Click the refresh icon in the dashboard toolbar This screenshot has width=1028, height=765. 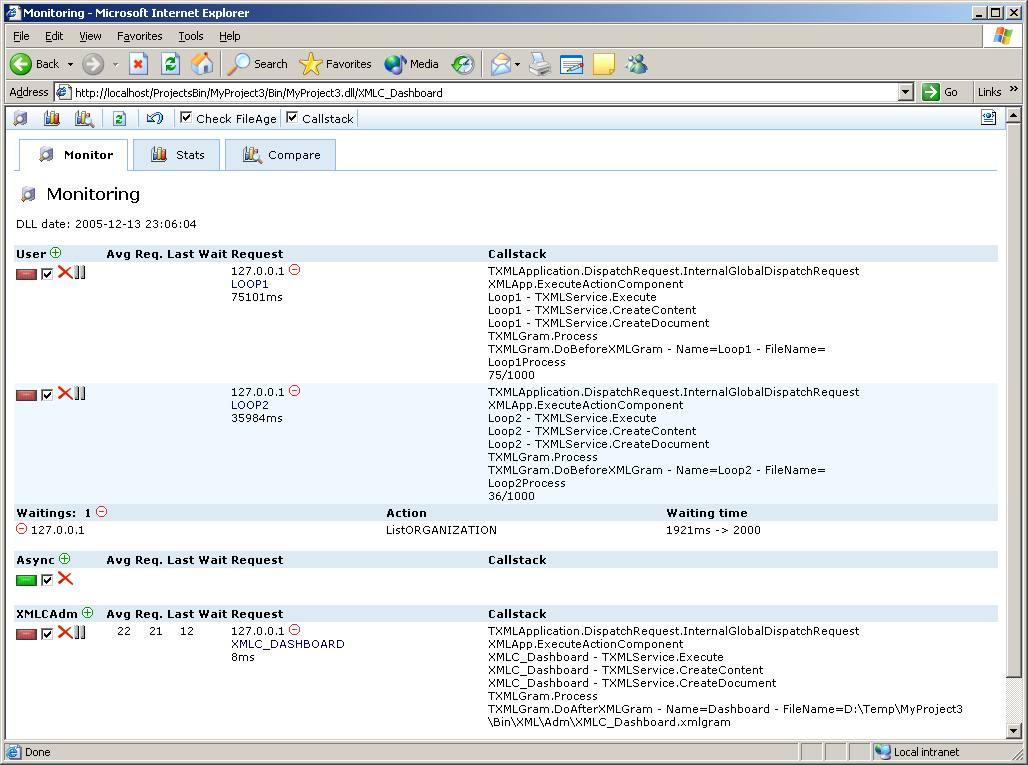pyautogui.click(x=119, y=118)
